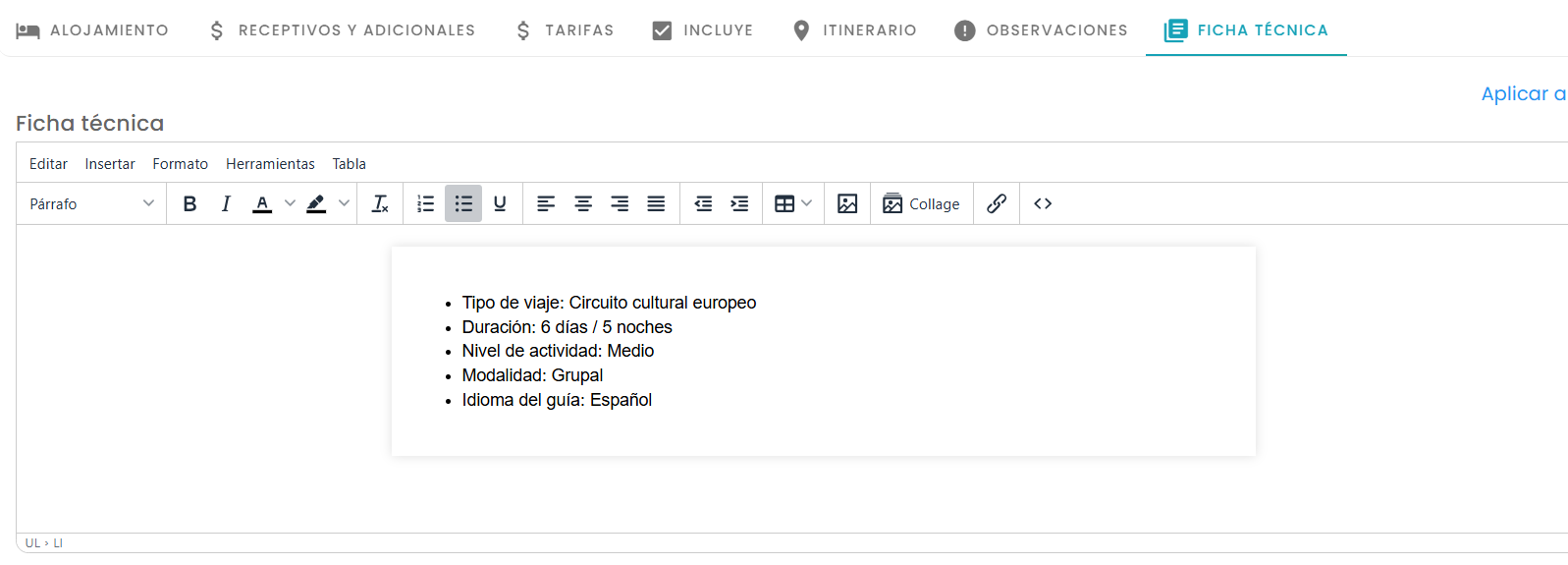Toggle the bulleted list
Viewport: 1568px width, 565px height.
click(x=463, y=203)
